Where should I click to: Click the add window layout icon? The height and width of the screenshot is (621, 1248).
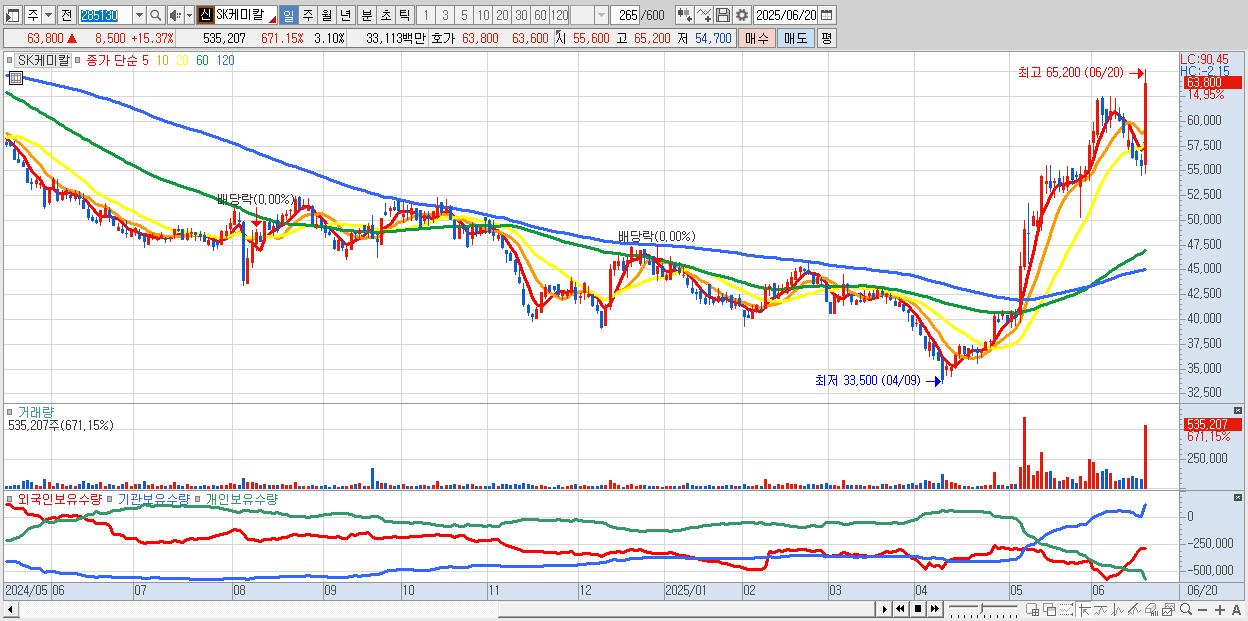coord(1032,609)
